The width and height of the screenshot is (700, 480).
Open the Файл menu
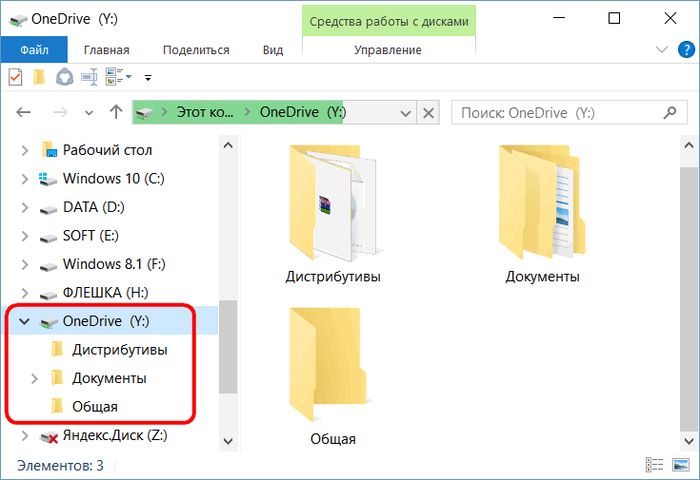[34, 49]
